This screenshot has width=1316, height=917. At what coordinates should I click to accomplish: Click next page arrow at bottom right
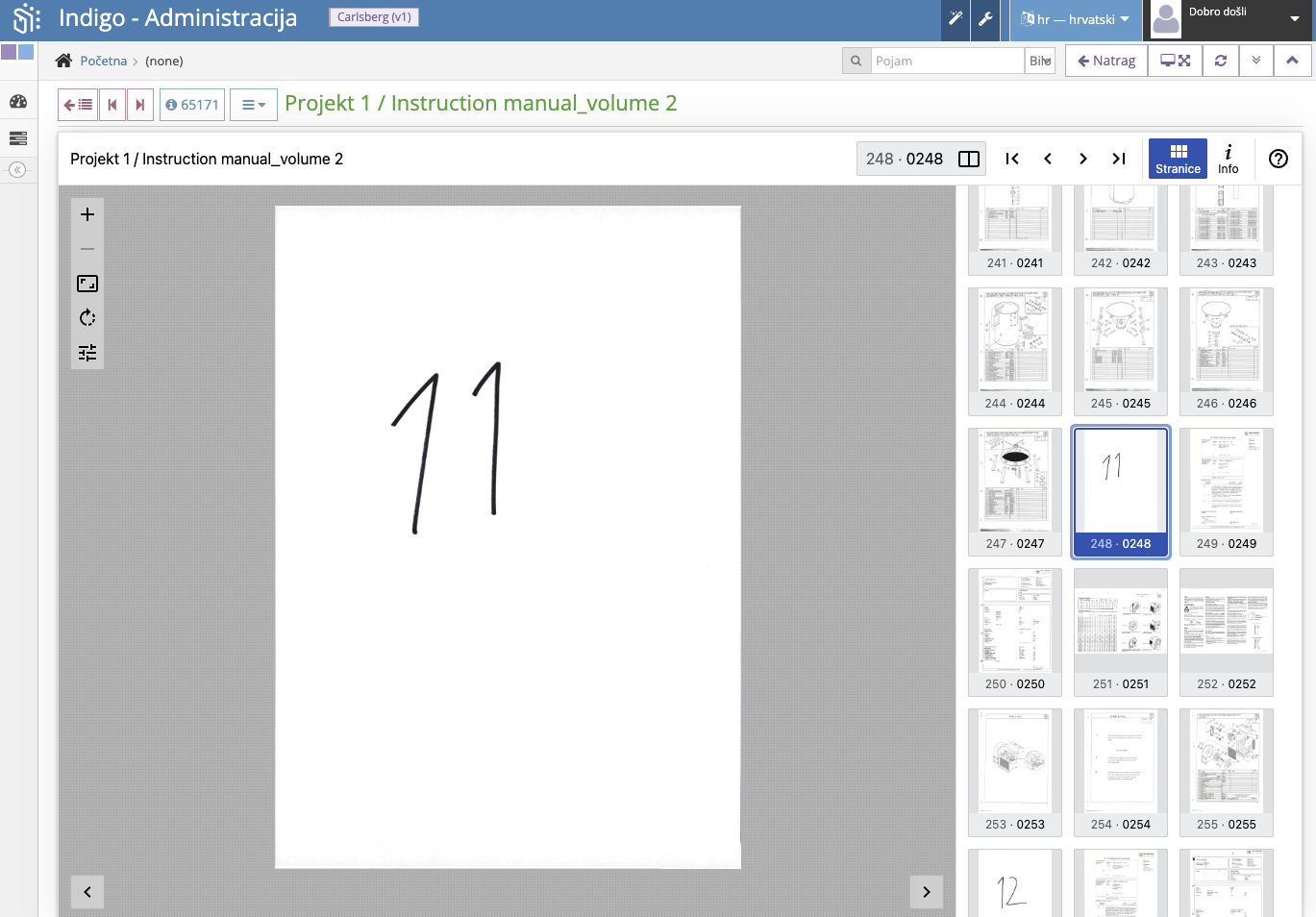point(927,892)
